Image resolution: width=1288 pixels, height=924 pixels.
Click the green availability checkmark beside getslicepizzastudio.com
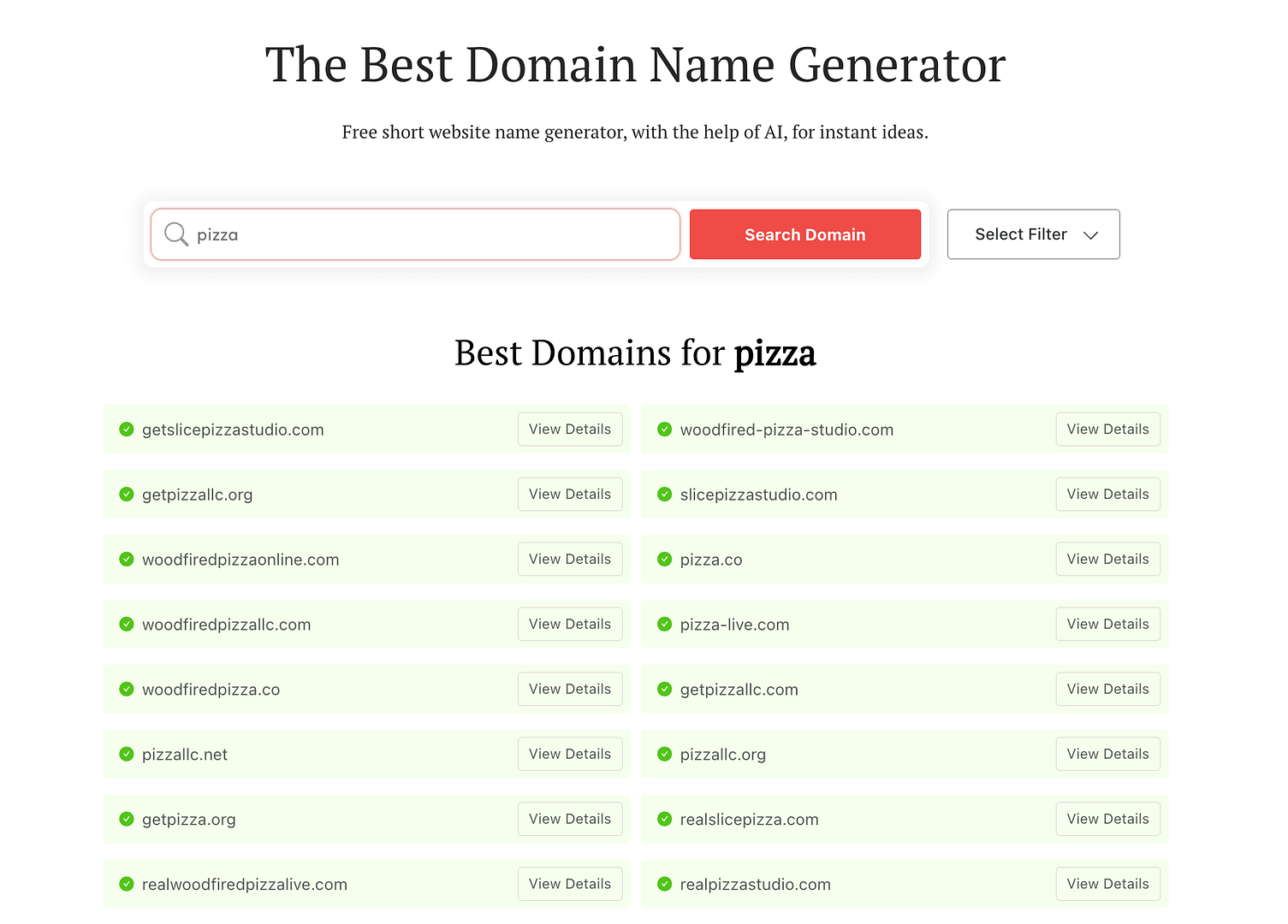click(x=126, y=429)
